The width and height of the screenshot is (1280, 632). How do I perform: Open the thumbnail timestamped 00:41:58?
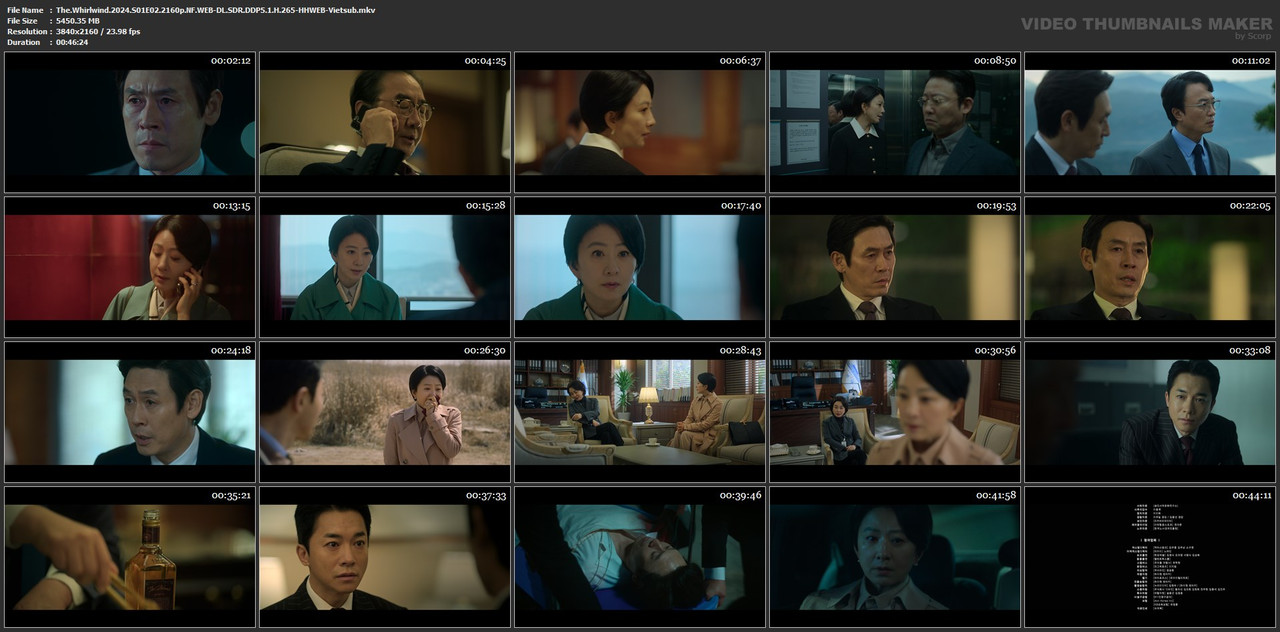pos(895,557)
